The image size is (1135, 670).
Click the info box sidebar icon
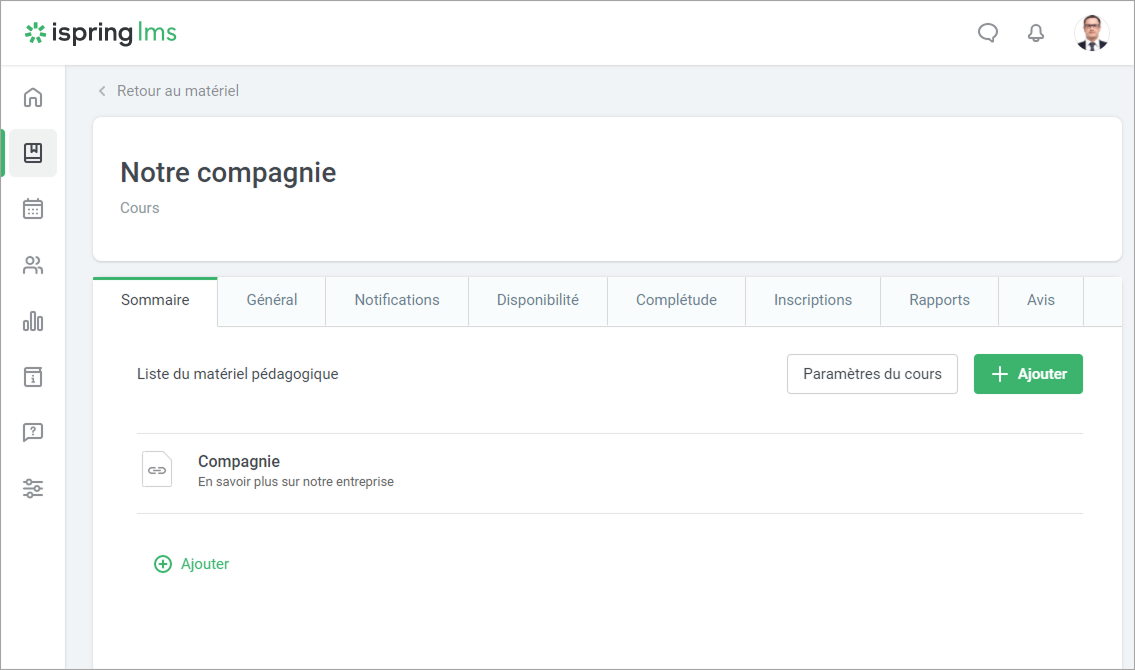[x=33, y=377]
